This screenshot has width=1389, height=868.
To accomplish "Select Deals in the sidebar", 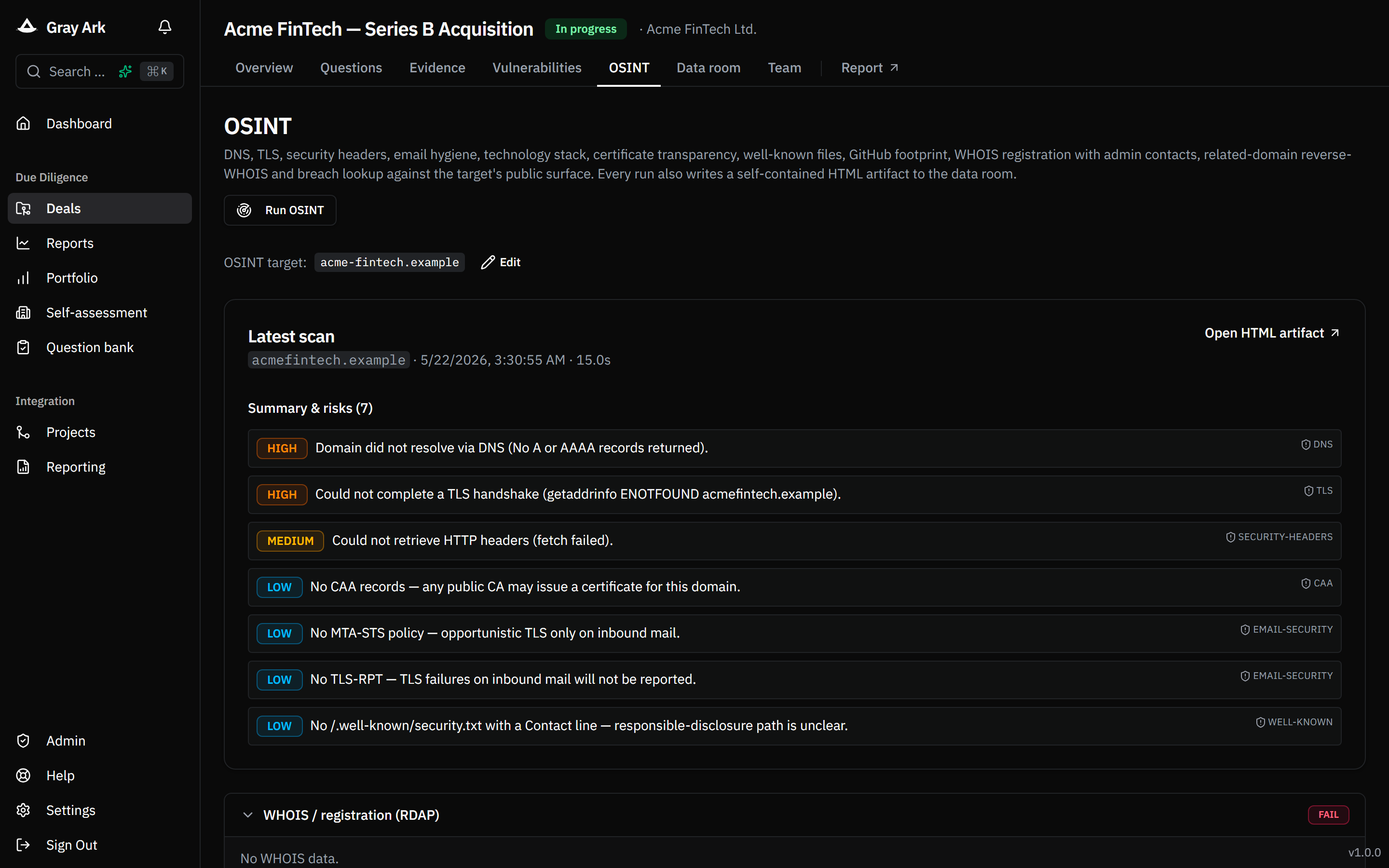I will (100, 208).
